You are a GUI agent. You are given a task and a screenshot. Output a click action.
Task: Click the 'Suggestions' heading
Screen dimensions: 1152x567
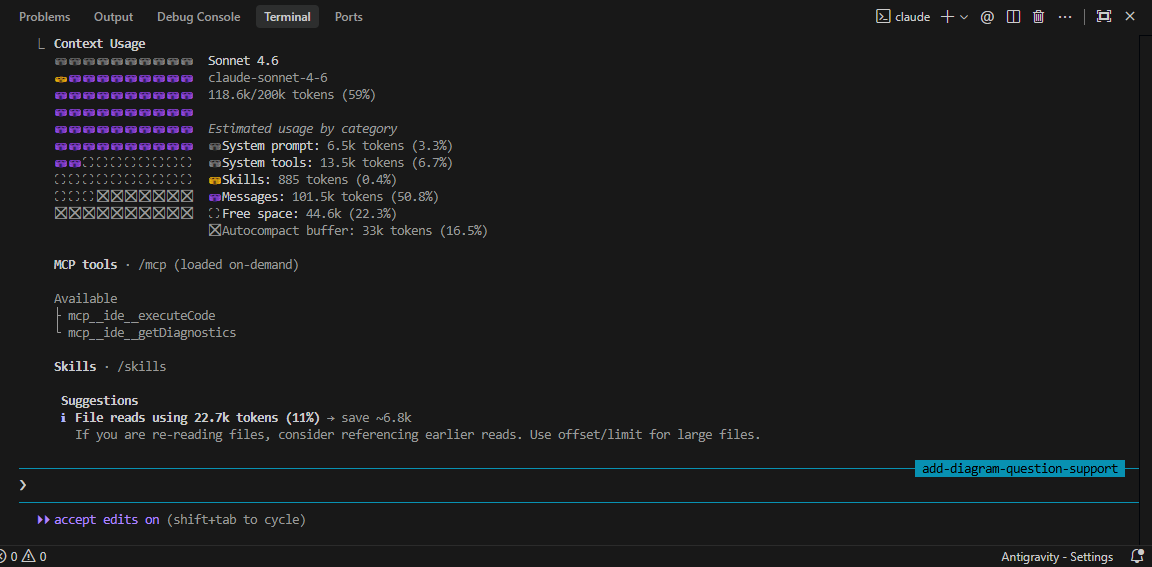pyautogui.click(x=99, y=401)
